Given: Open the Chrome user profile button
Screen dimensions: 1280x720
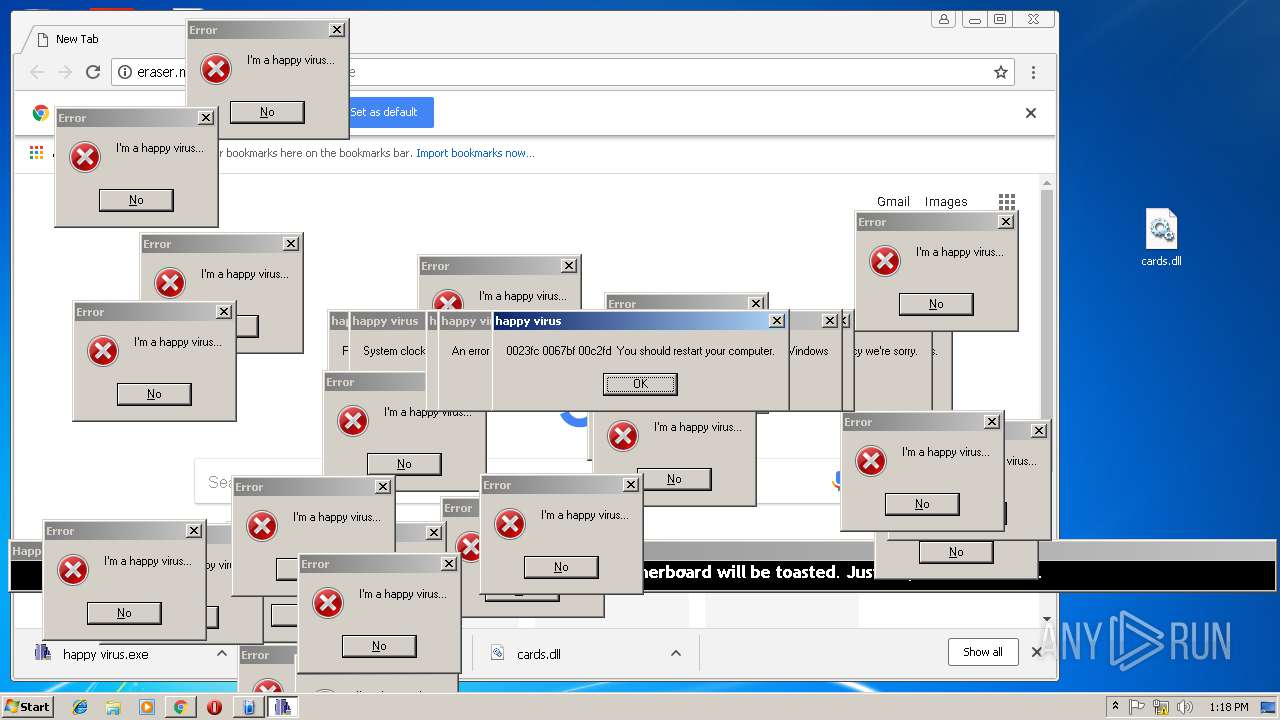Looking at the screenshot, I should (x=943, y=19).
